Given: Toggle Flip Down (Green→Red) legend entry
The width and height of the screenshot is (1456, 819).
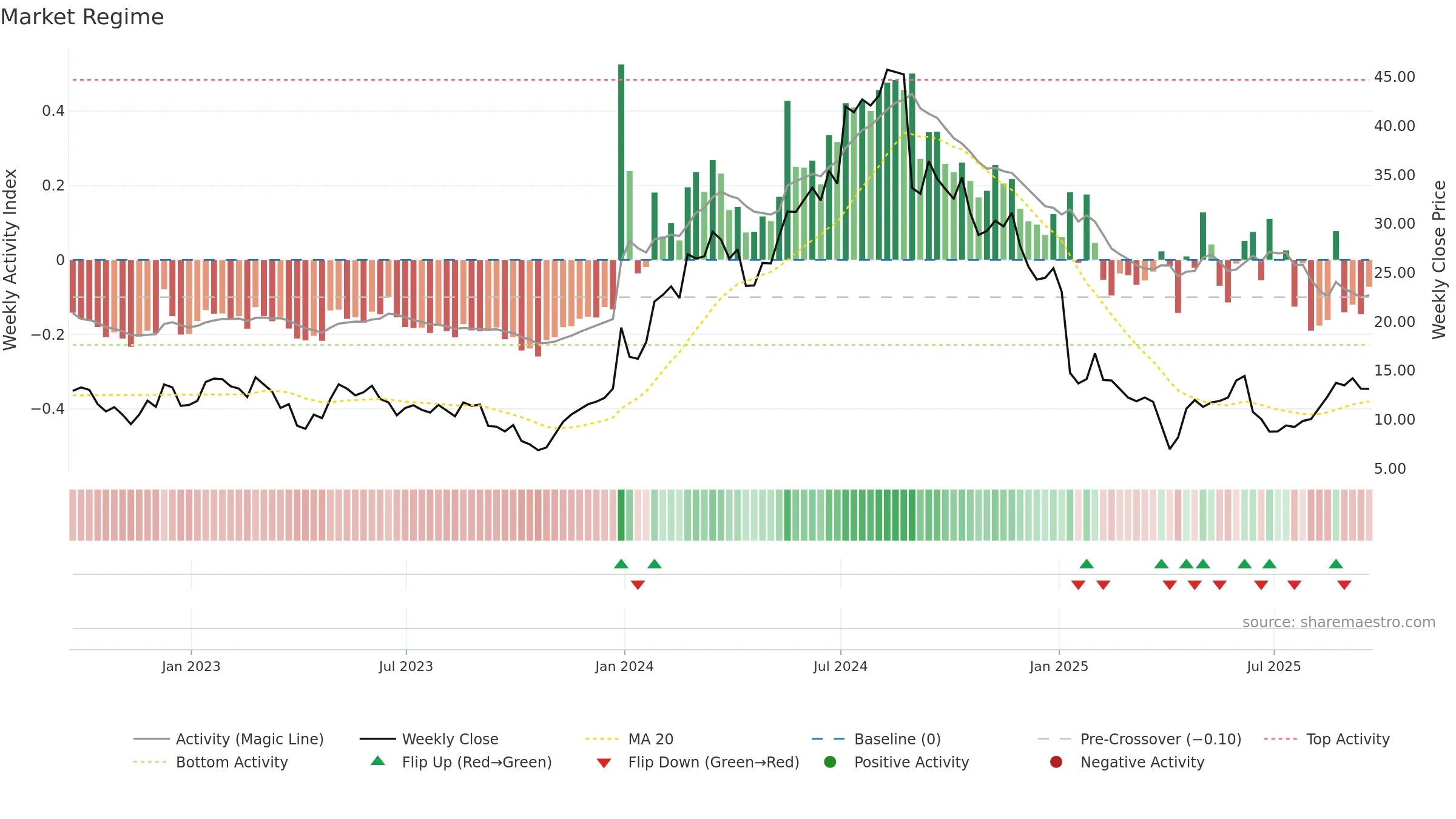Looking at the screenshot, I should tap(698, 762).
